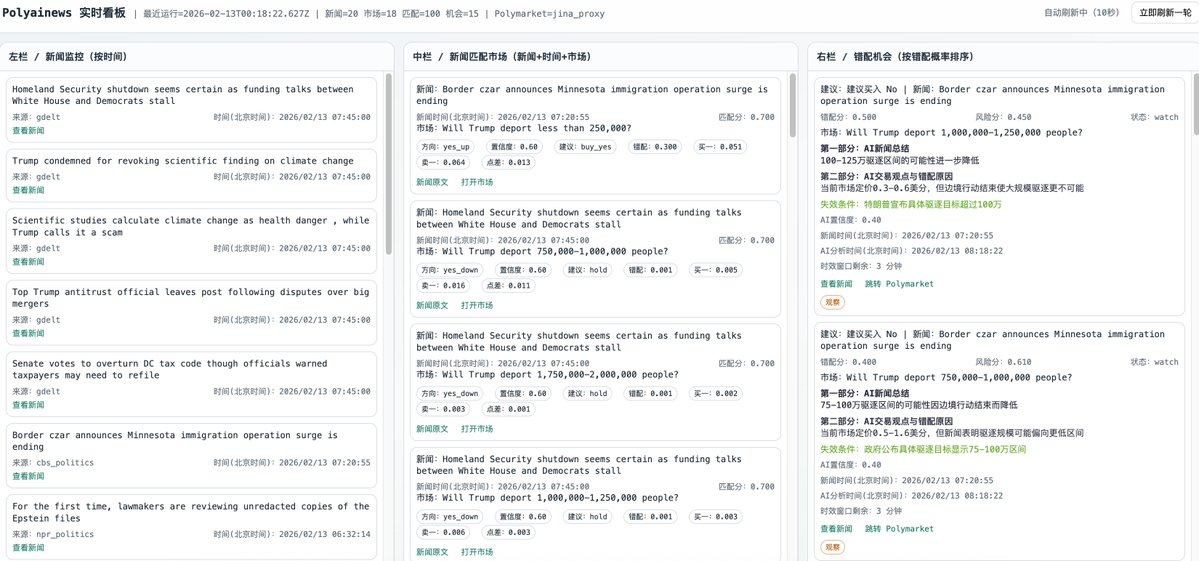Screen dimensions: 1199x561
Task: Click 来源: npr_politics source label
Action: tap(53, 534)
